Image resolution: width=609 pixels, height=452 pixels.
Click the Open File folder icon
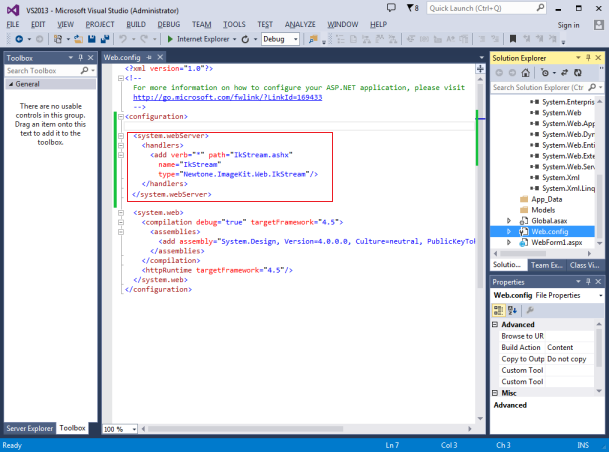78,39
